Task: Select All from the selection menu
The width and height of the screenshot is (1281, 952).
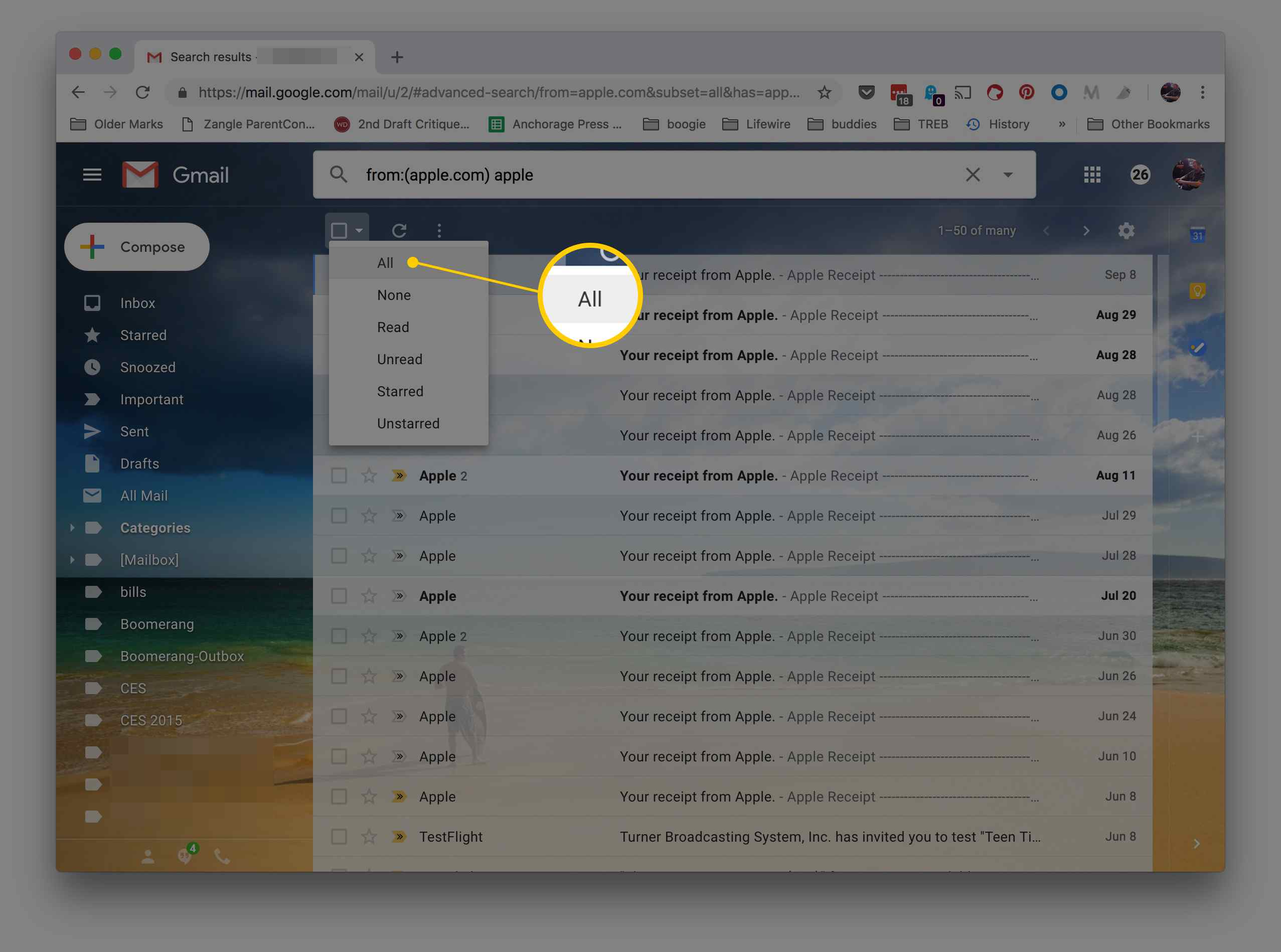Action: pos(409,263)
